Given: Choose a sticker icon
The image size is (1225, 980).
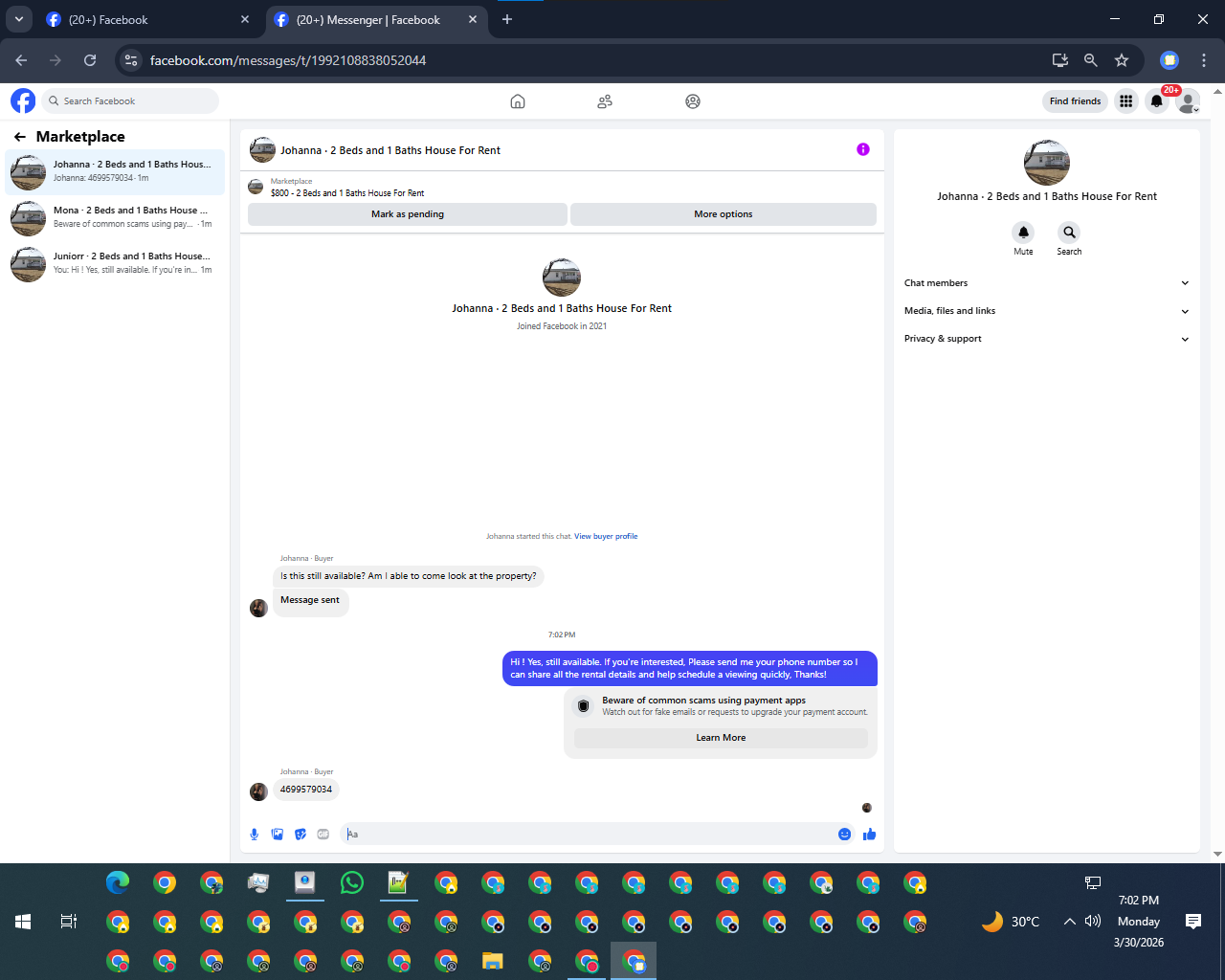Looking at the screenshot, I should (301, 835).
